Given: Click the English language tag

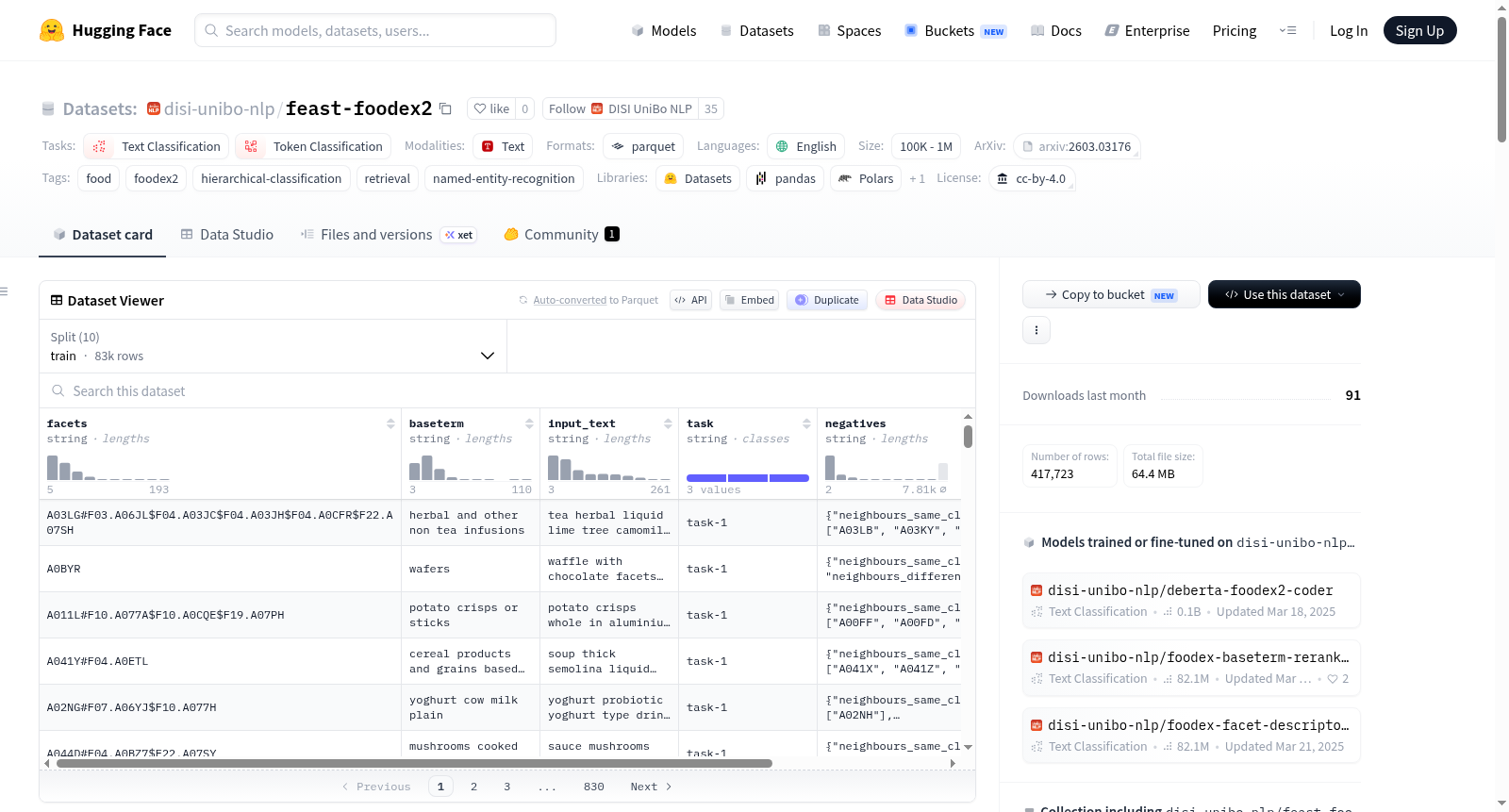Looking at the screenshot, I should point(806,146).
